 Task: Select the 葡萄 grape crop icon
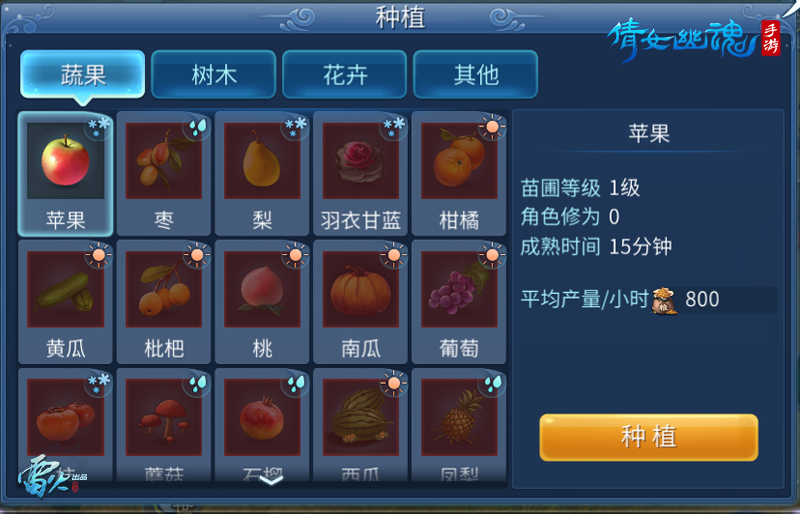point(459,289)
